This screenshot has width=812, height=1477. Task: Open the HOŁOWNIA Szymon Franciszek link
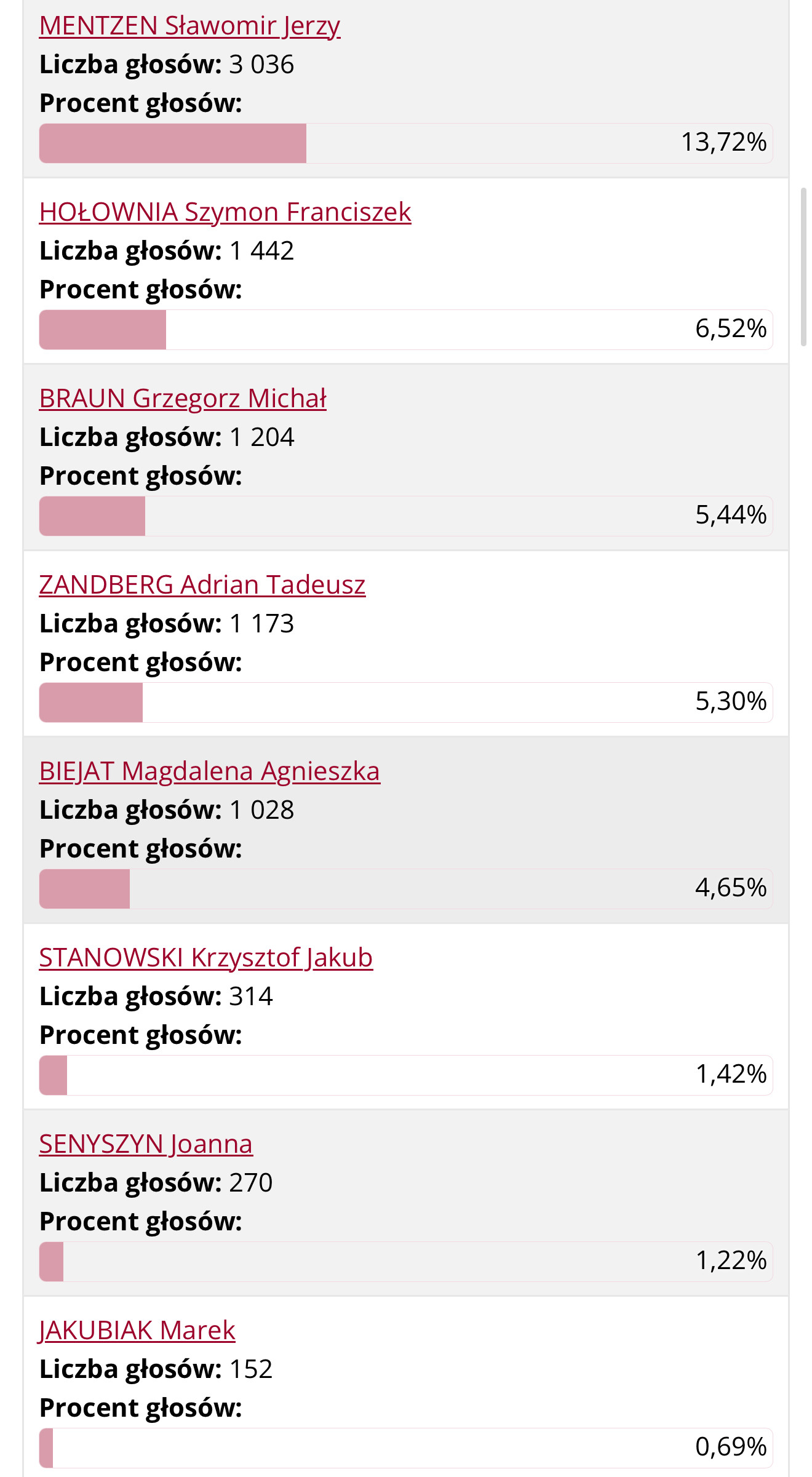[225, 212]
